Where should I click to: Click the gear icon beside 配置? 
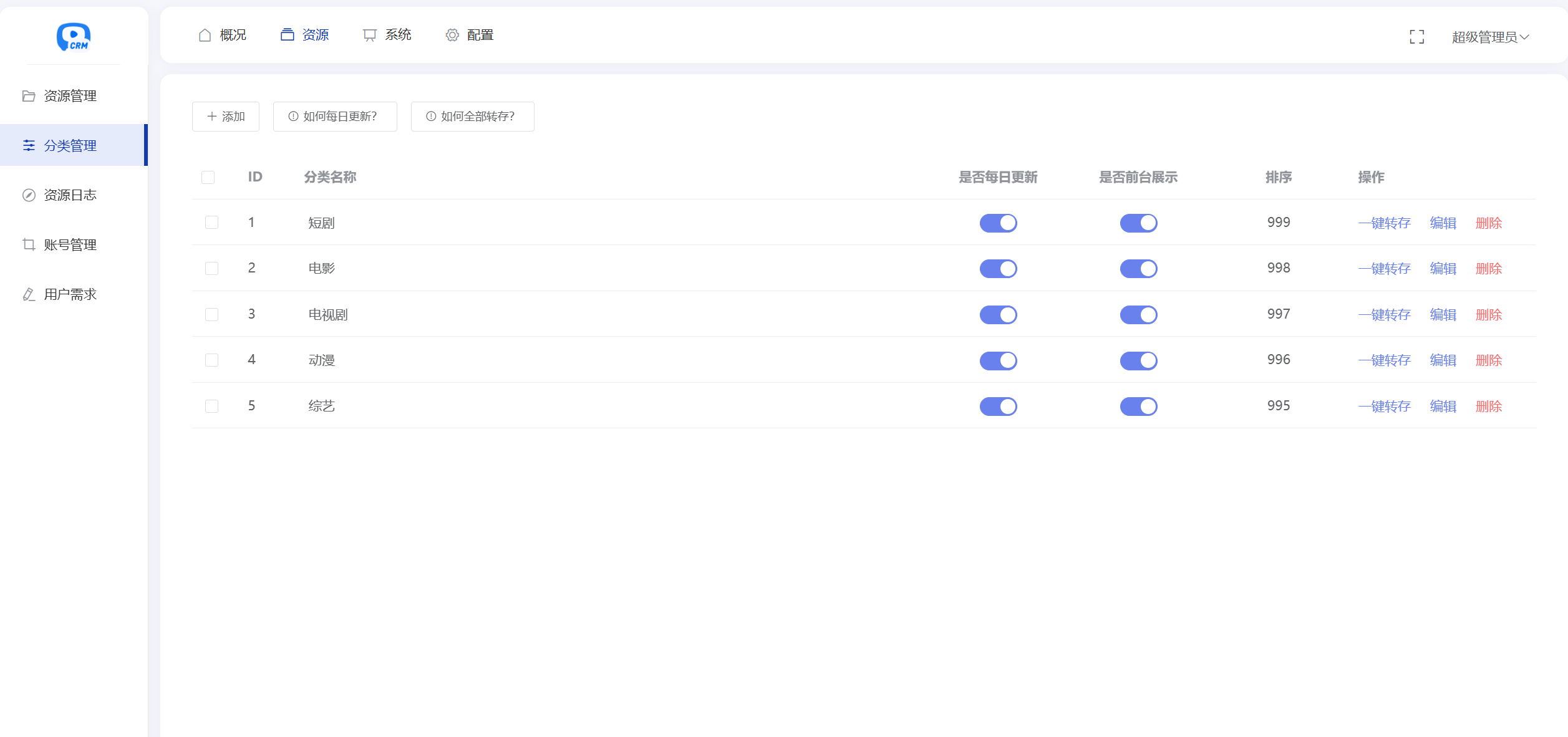[452, 36]
